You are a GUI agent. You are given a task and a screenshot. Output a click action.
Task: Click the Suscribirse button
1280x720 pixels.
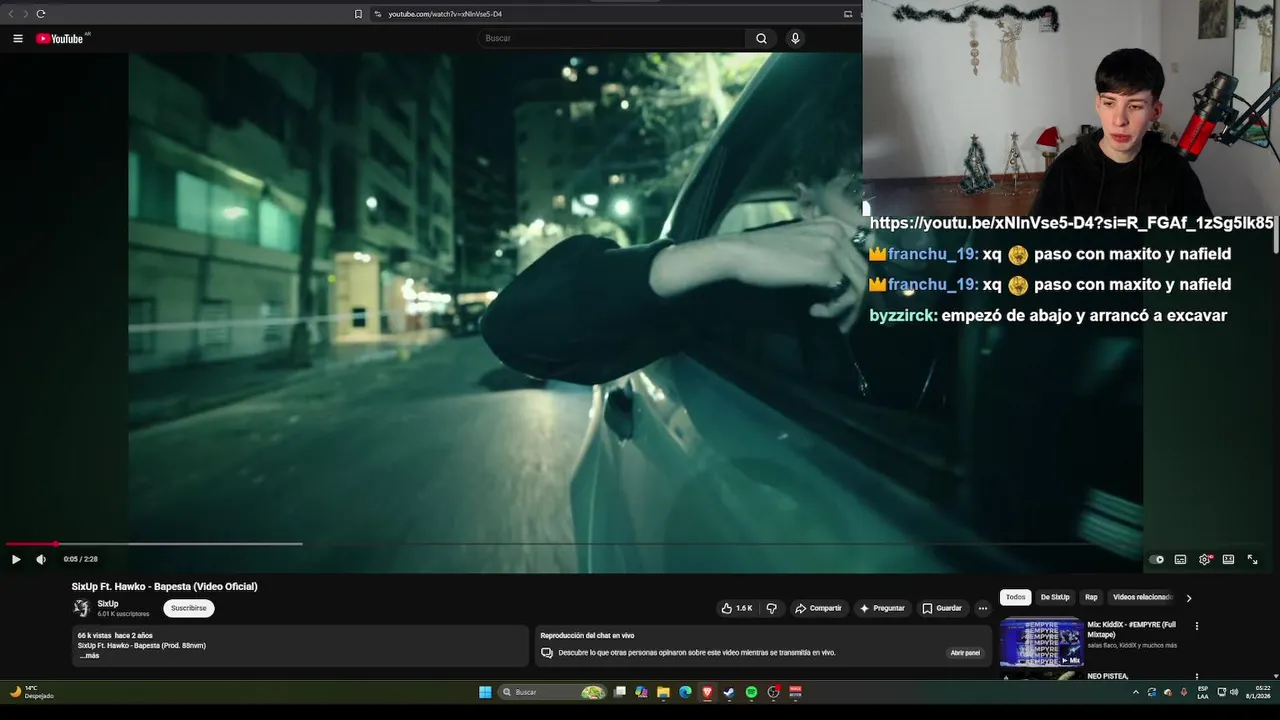189,608
